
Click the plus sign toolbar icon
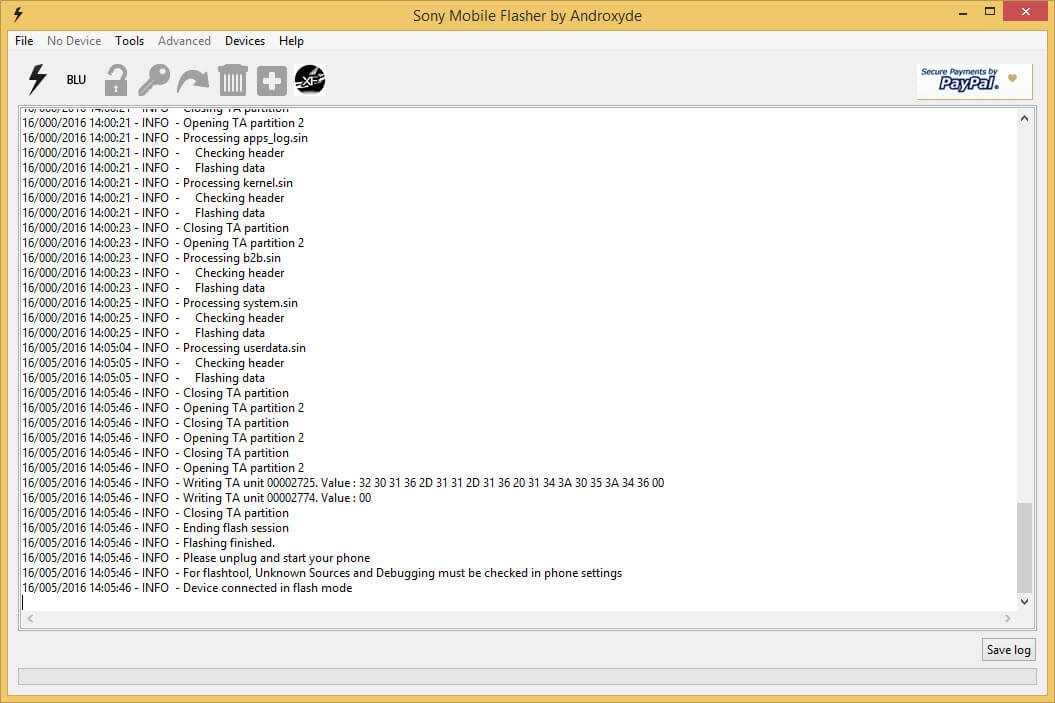click(x=271, y=80)
